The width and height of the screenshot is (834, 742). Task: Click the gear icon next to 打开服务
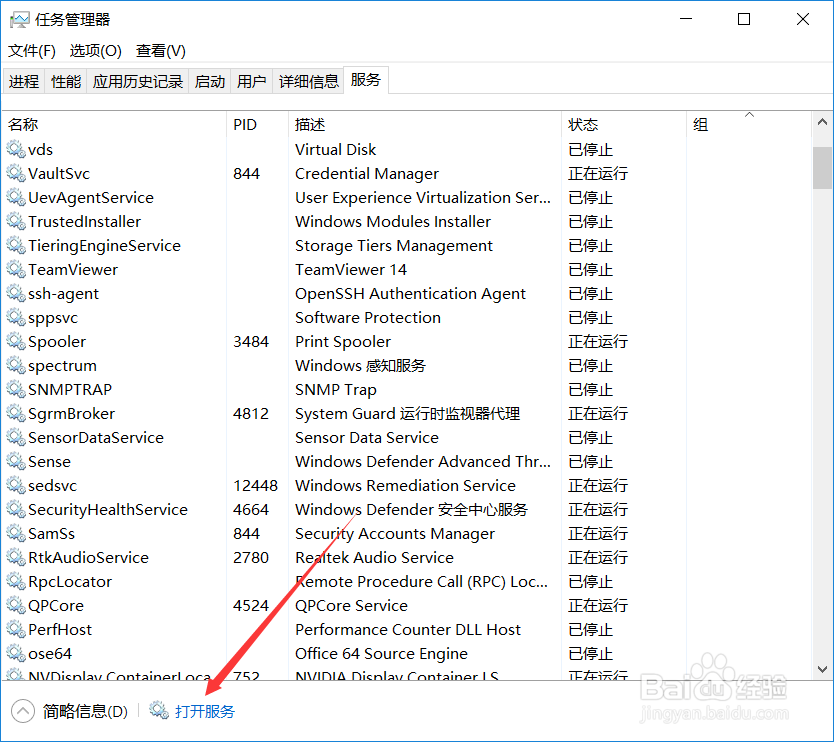click(159, 710)
